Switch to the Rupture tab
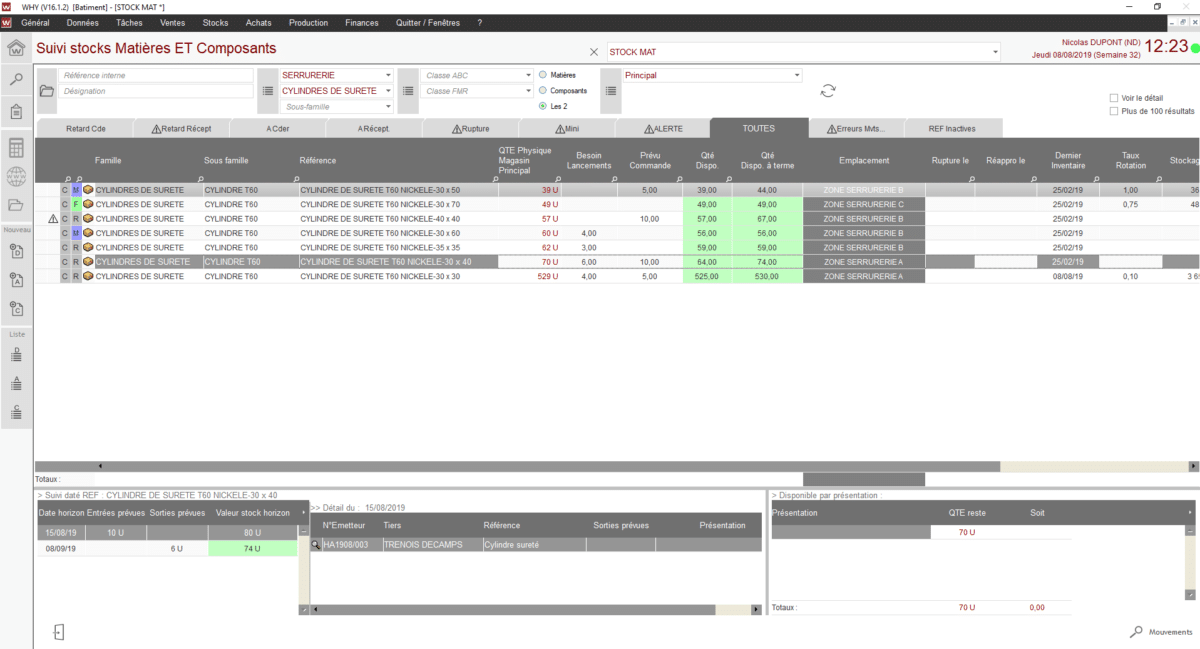1200x649 pixels. 470,128
